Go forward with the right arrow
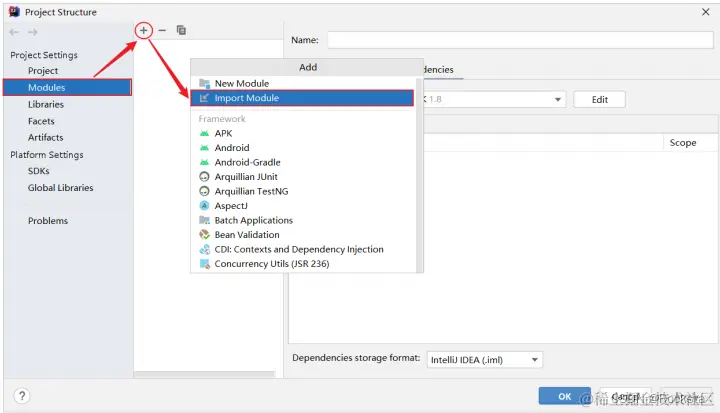The image size is (720, 413). pos(33,32)
